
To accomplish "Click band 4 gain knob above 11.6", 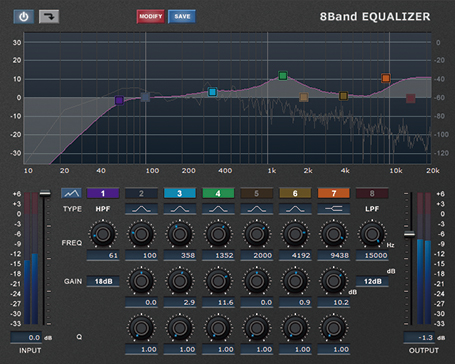I will tap(218, 281).
